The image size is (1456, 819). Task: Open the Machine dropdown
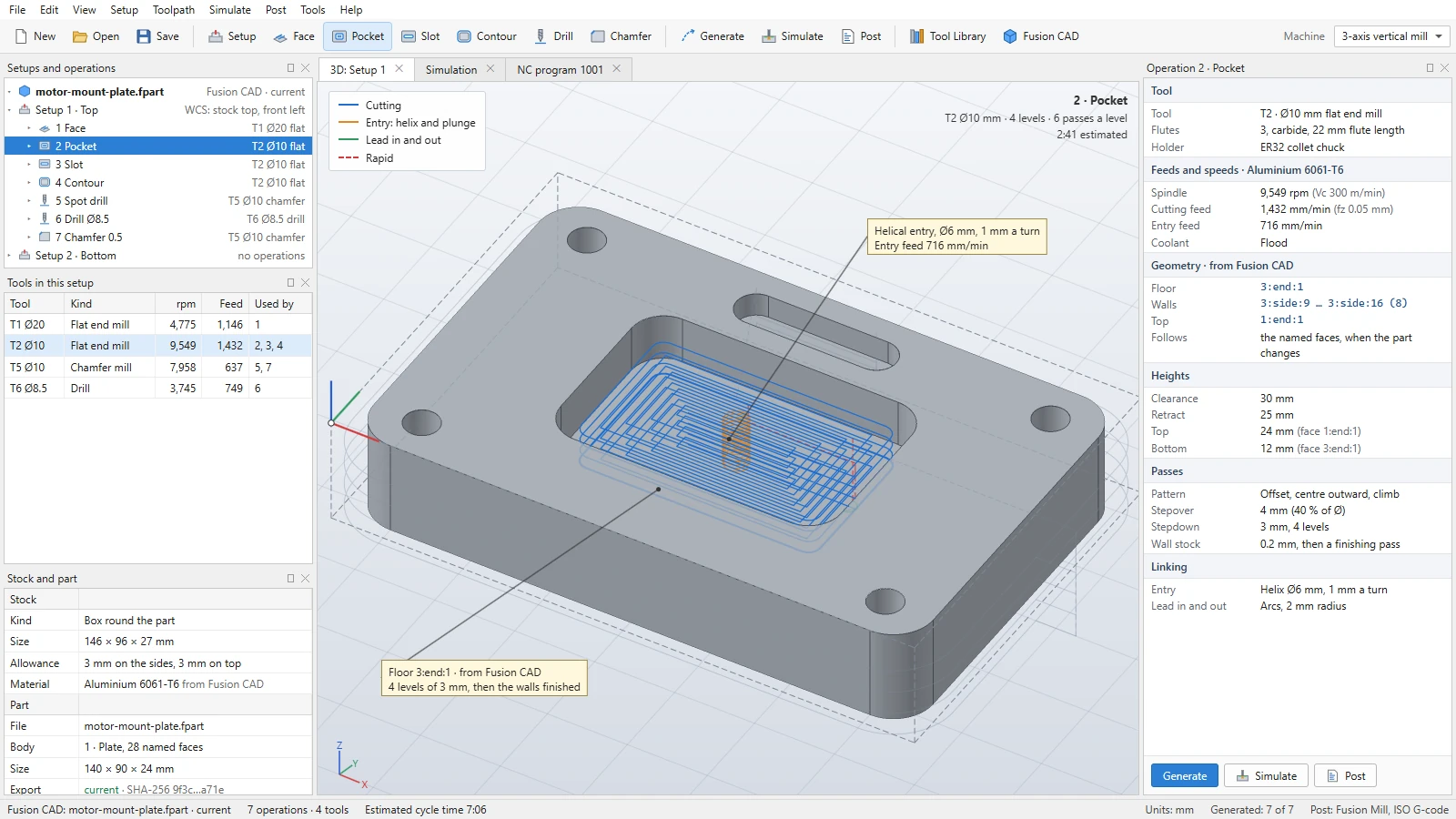coord(1391,36)
